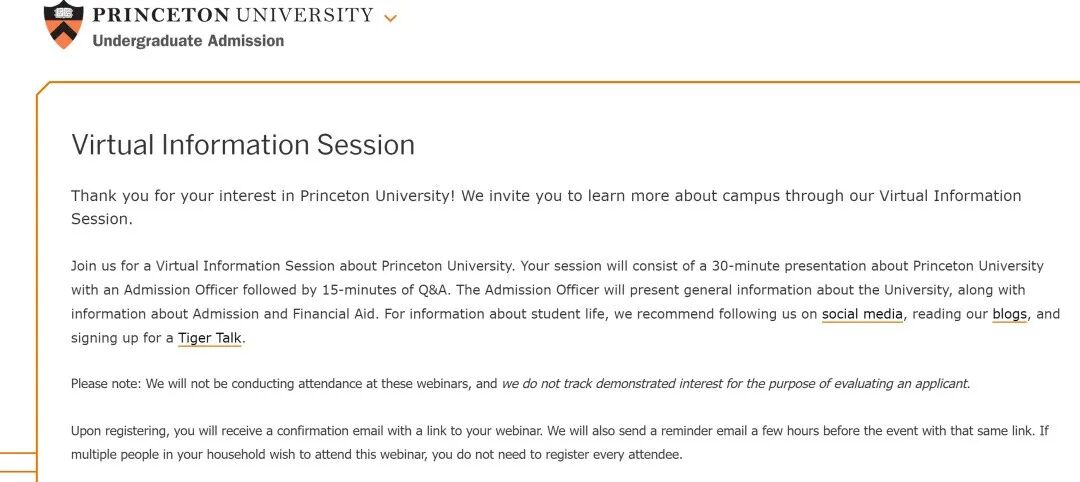
Task: Open the social media link
Action: tap(862, 314)
